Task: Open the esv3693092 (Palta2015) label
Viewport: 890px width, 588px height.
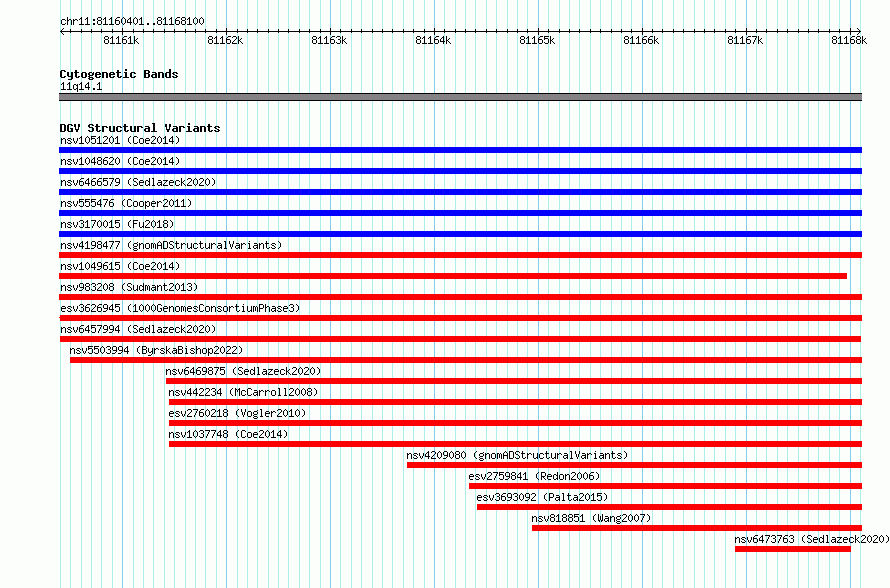Action: (542, 497)
